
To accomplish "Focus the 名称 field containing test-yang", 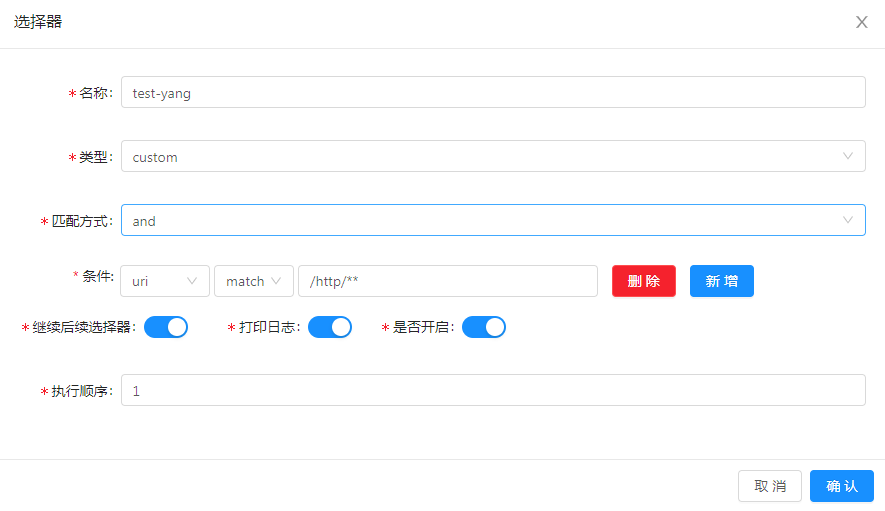I will pyautogui.click(x=493, y=92).
